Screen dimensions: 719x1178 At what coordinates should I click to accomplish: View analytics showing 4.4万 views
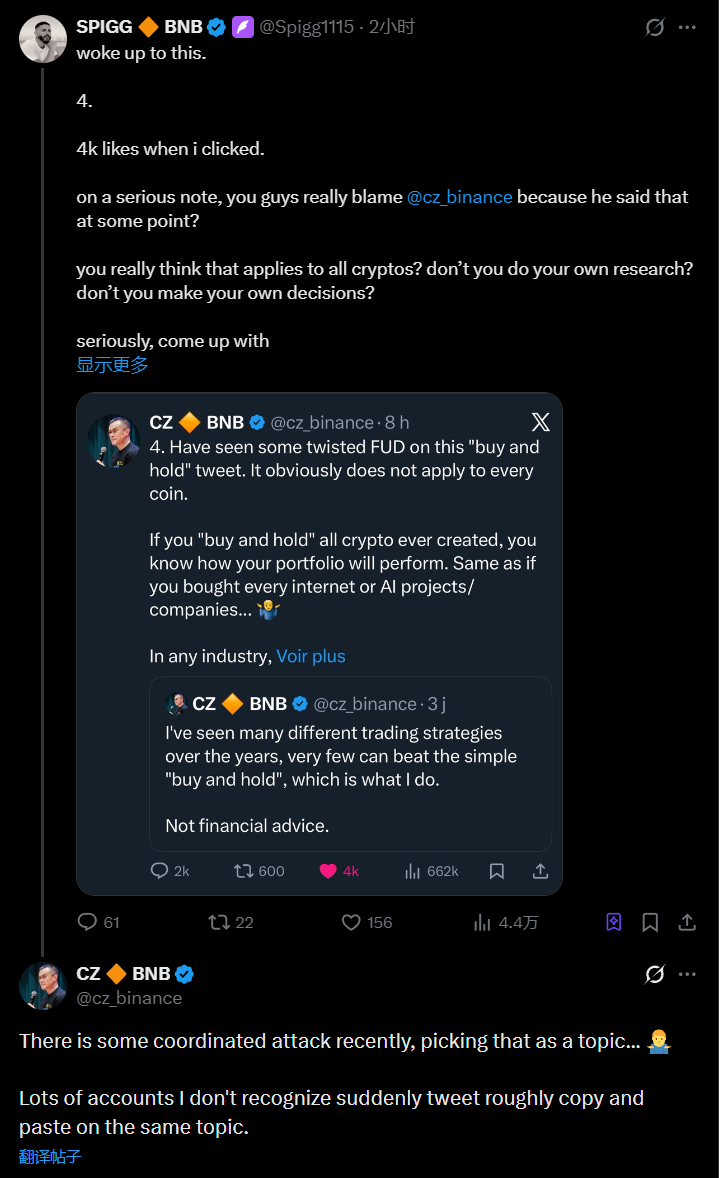point(483,922)
